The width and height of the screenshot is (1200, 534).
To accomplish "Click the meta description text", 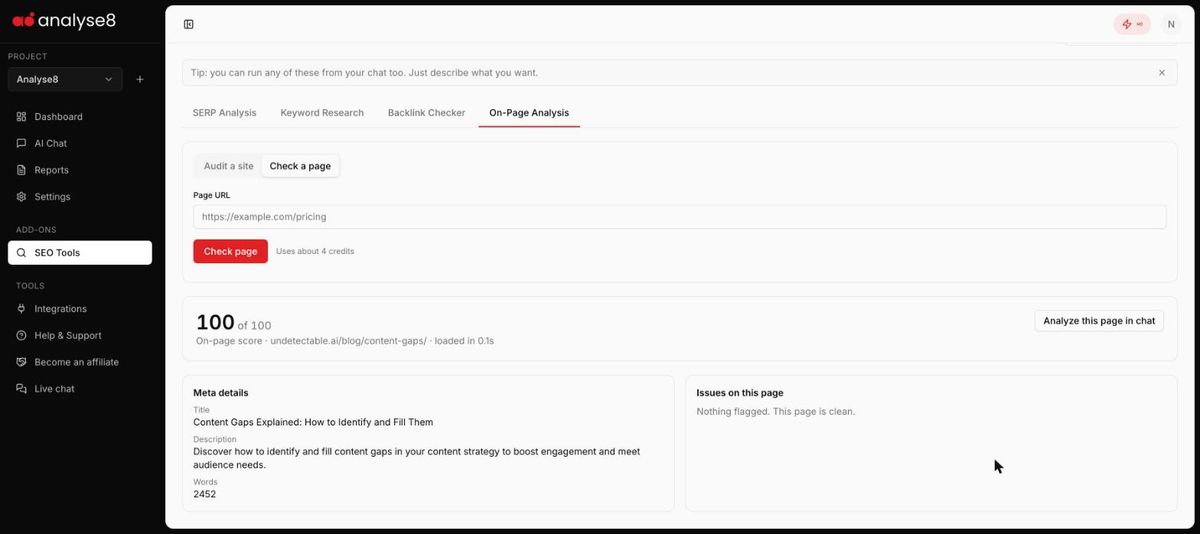I will 417,458.
